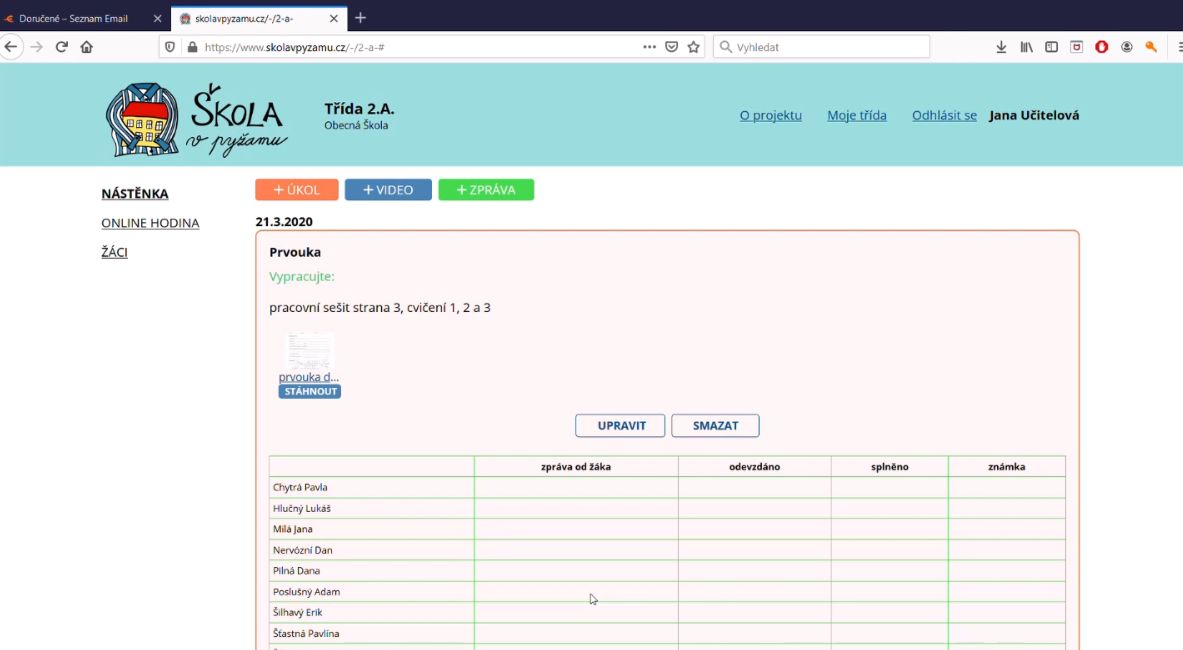
Task: Select student Šťastná Pavlína in table
Action: pyautogui.click(x=306, y=633)
